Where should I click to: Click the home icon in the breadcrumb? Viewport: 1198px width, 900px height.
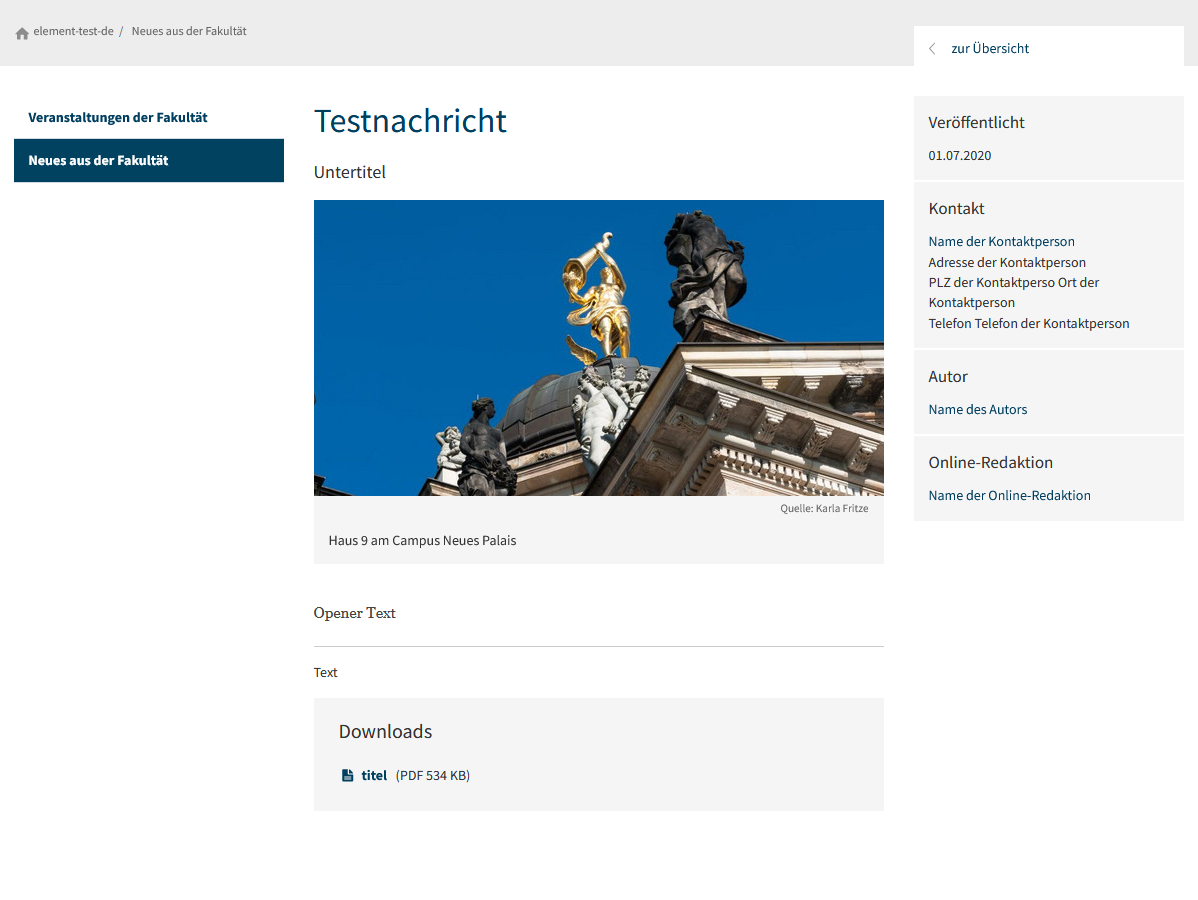pyautogui.click(x=22, y=33)
